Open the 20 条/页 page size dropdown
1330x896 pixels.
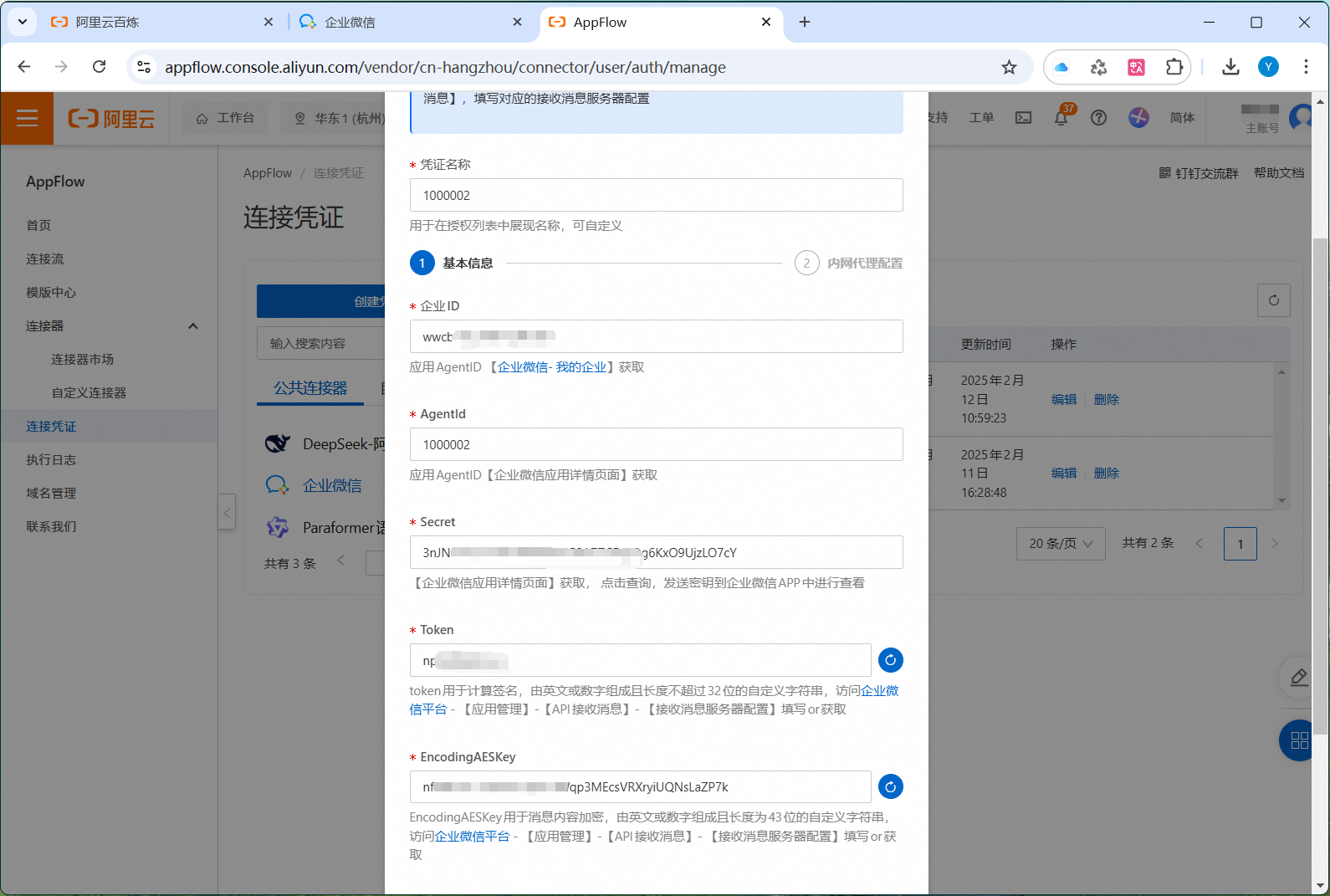point(1061,544)
